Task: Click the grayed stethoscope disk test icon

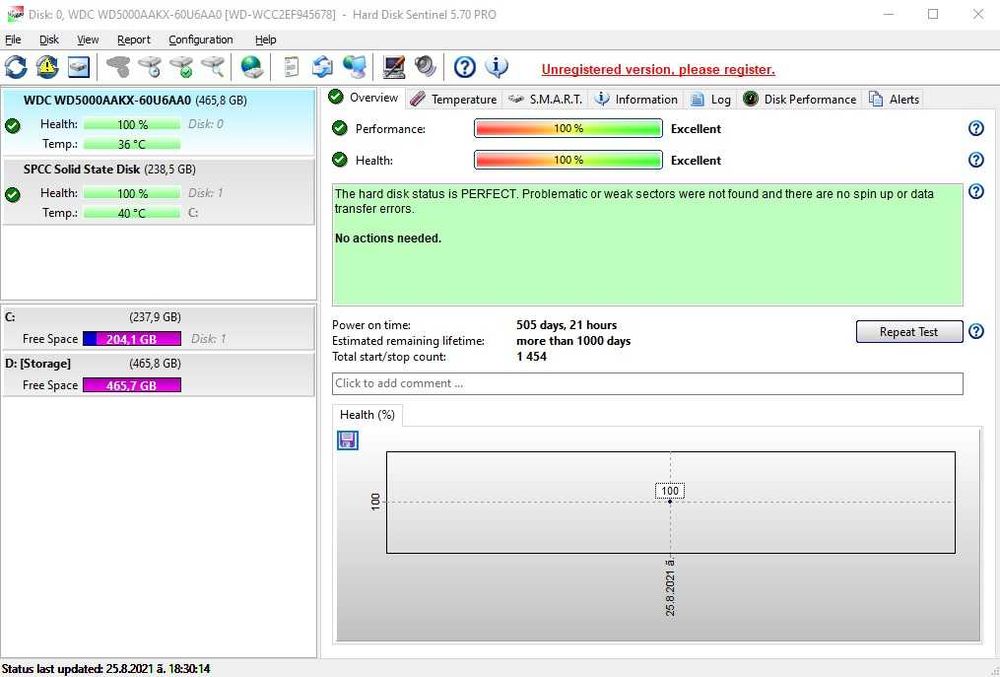Action: tap(119, 66)
